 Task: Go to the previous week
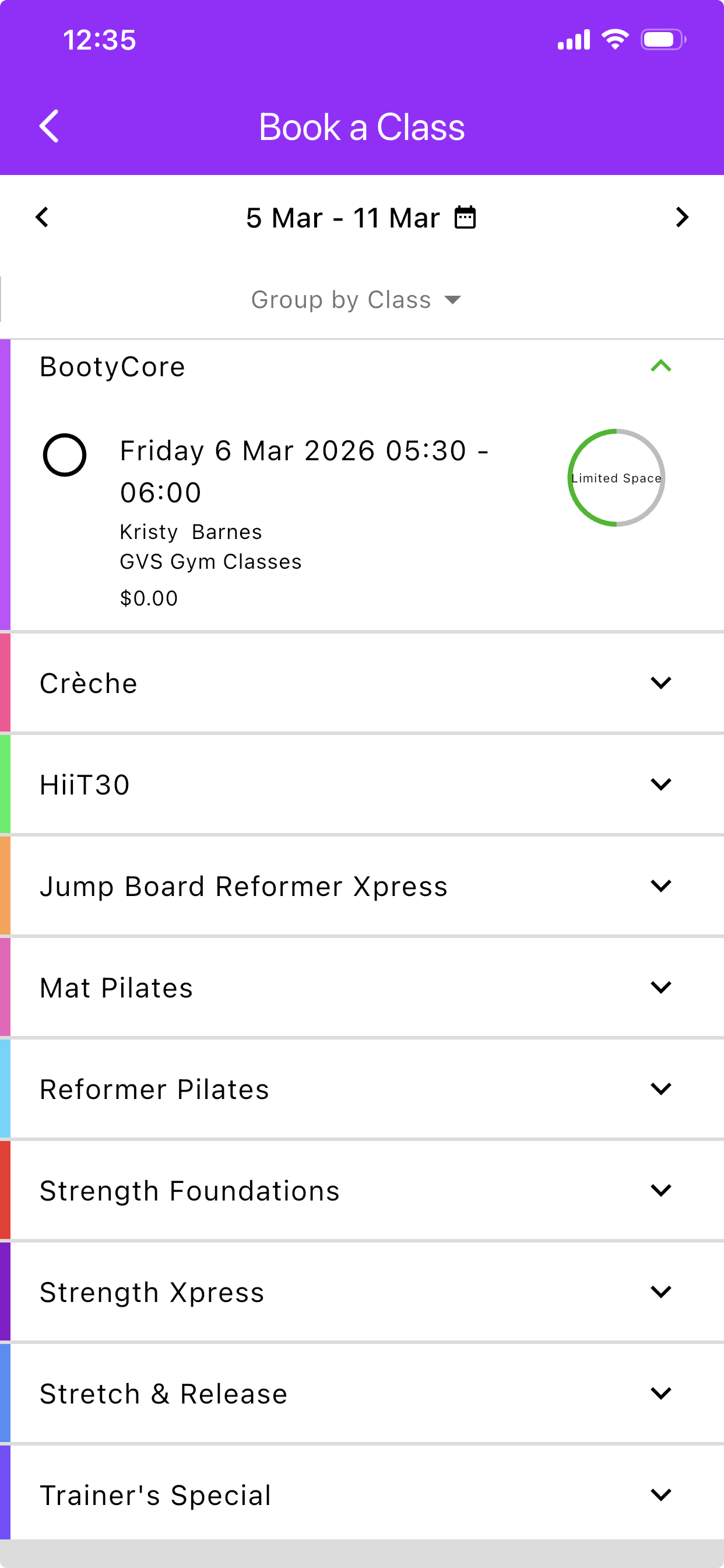(x=42, y=218)
